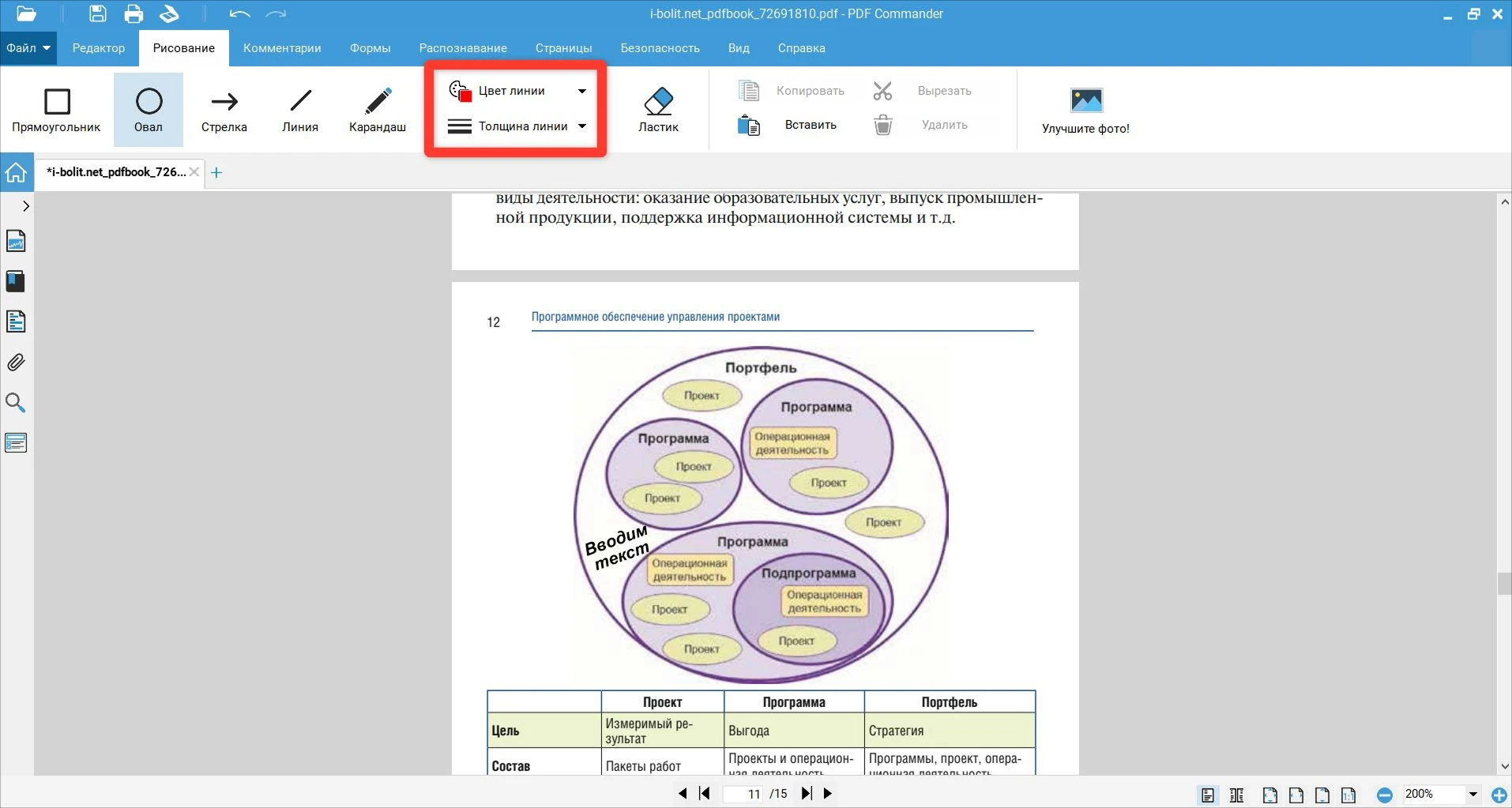Screen dimensions: 1512x808
Task: Open the Файл menu
Action: [x=28, y=48]
